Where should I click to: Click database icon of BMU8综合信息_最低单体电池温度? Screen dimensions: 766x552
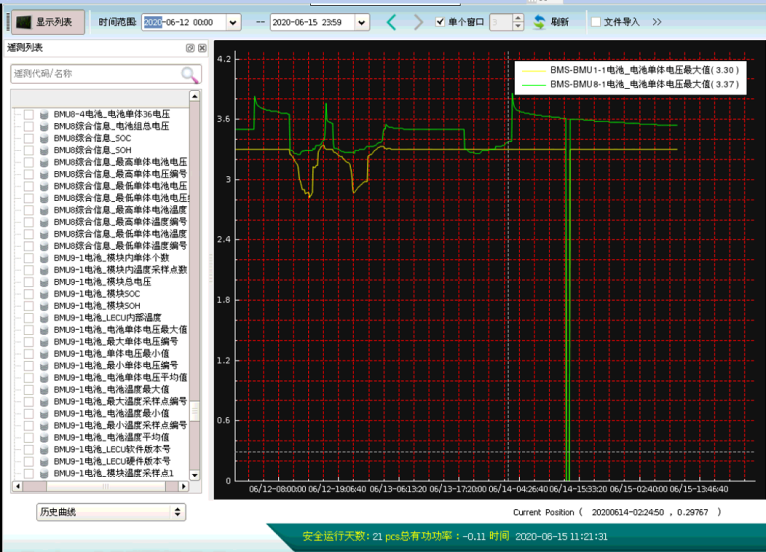coord(44,234)
